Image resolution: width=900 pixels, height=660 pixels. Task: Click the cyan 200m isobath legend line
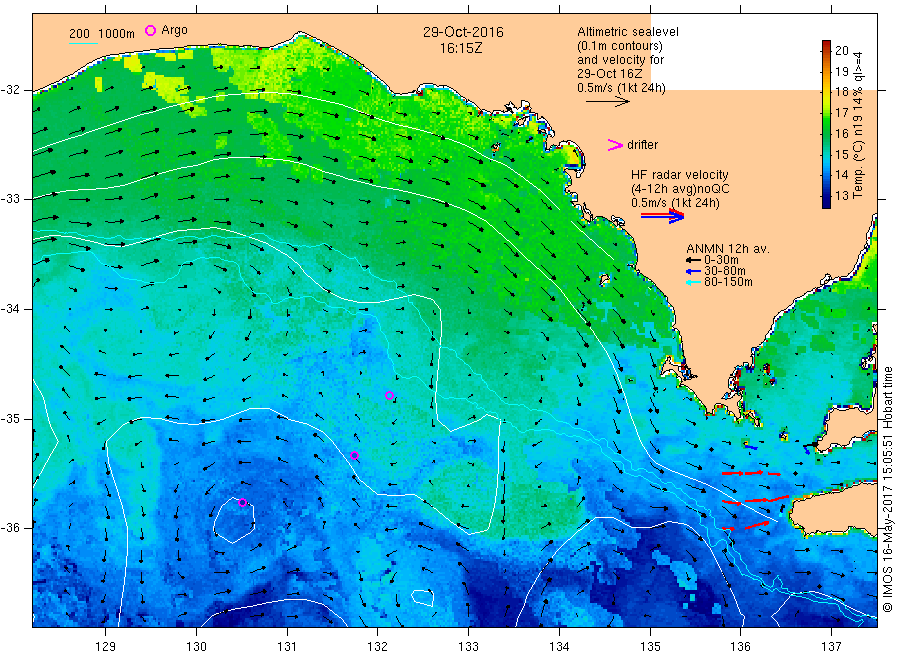(x=83, y=42)
